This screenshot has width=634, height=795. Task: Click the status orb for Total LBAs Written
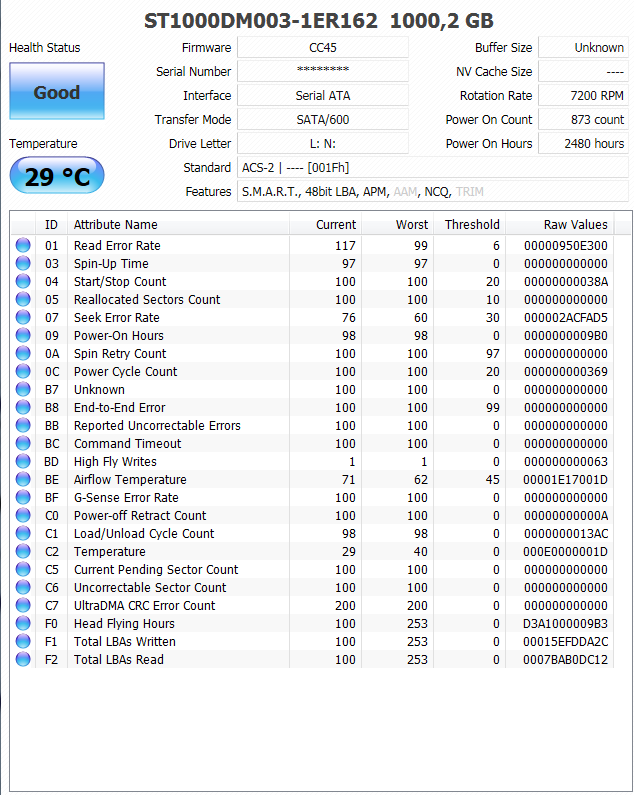tap(23, 641)
